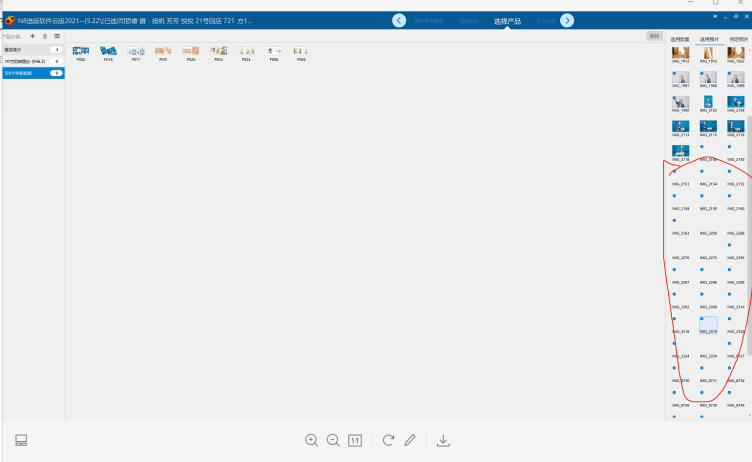Viewport: 752px width, 462px height.
Task: Delete category using the trash icon
Action: click(45, 36)
